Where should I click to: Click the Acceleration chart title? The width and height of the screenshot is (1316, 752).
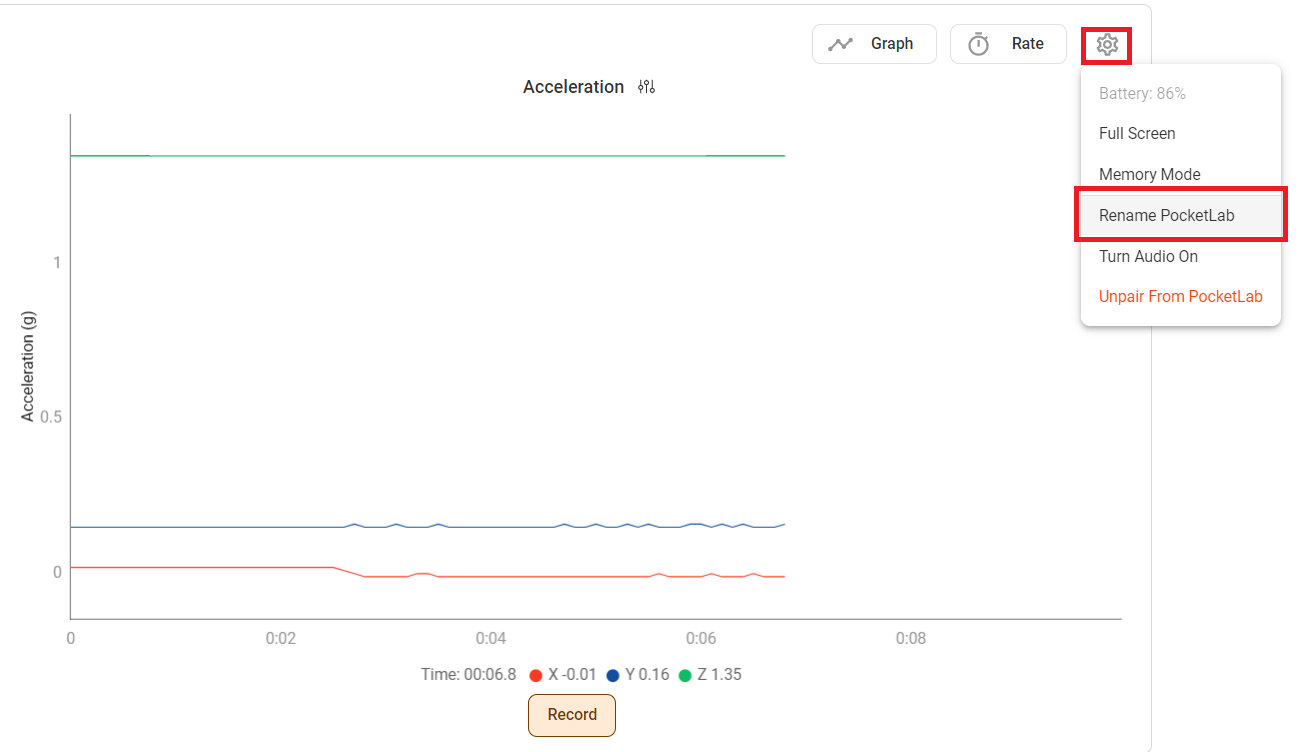pos(573,87)
